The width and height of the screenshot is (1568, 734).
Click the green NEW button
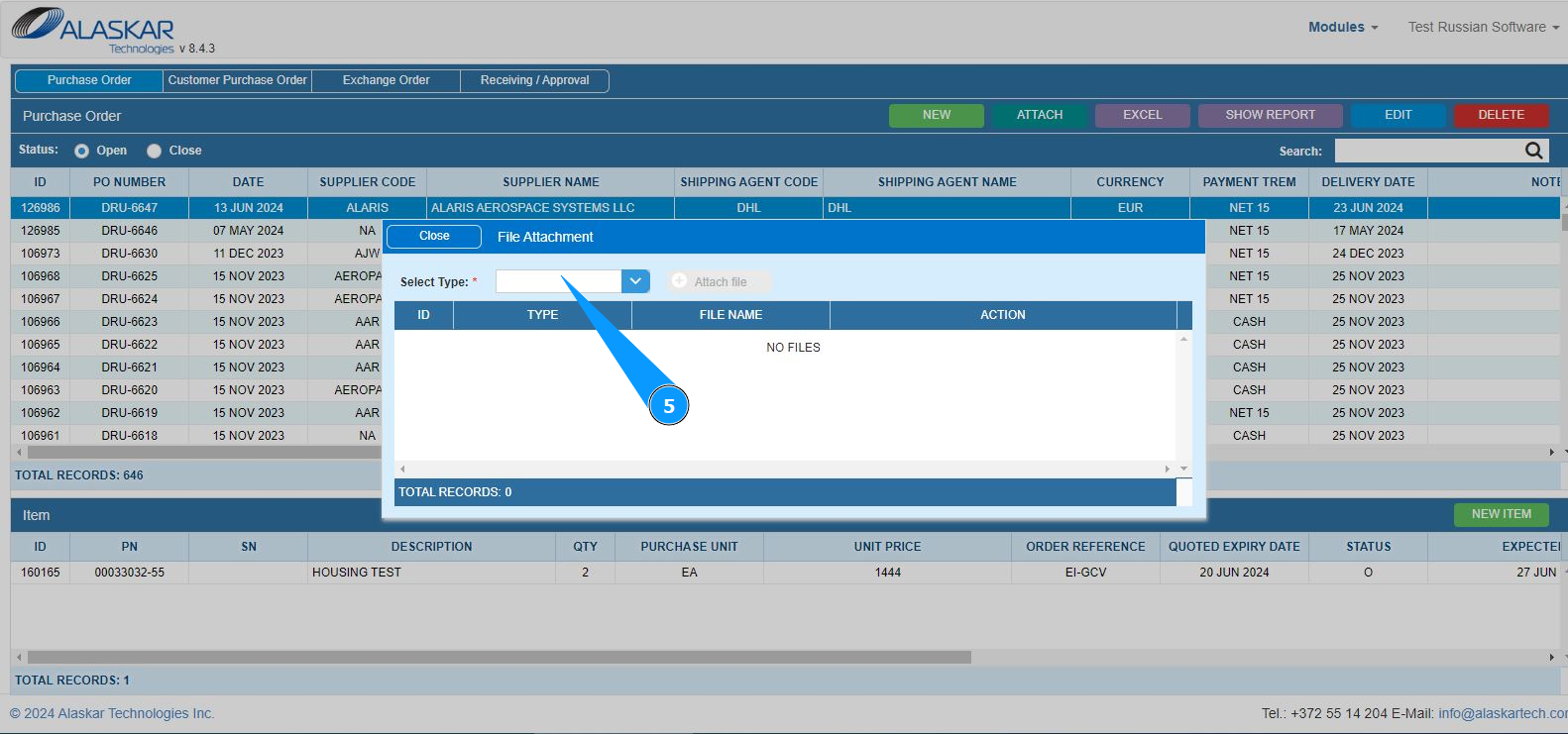pos(937,115)
